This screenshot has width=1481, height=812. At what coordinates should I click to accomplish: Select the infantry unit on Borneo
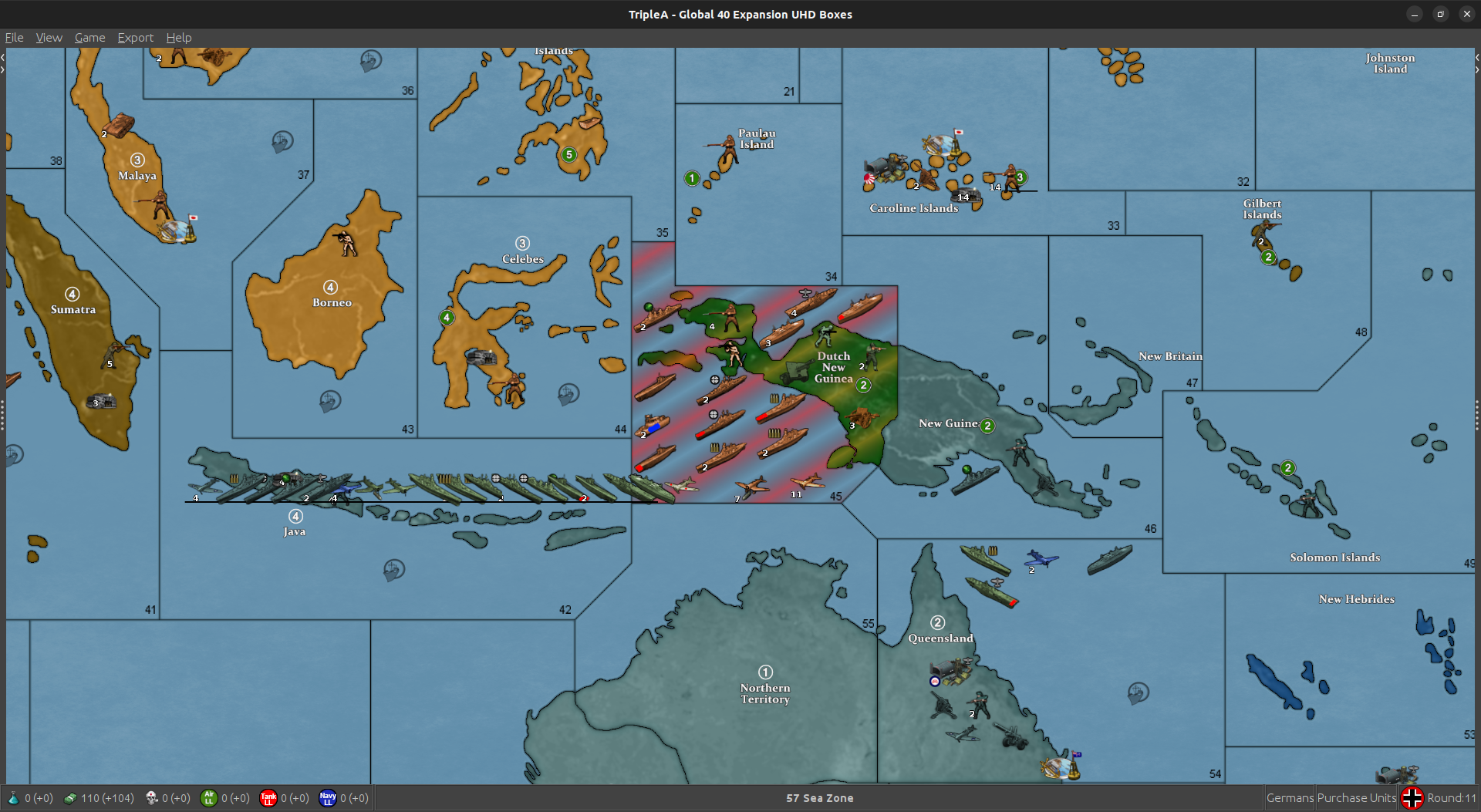tap(347, 242)
